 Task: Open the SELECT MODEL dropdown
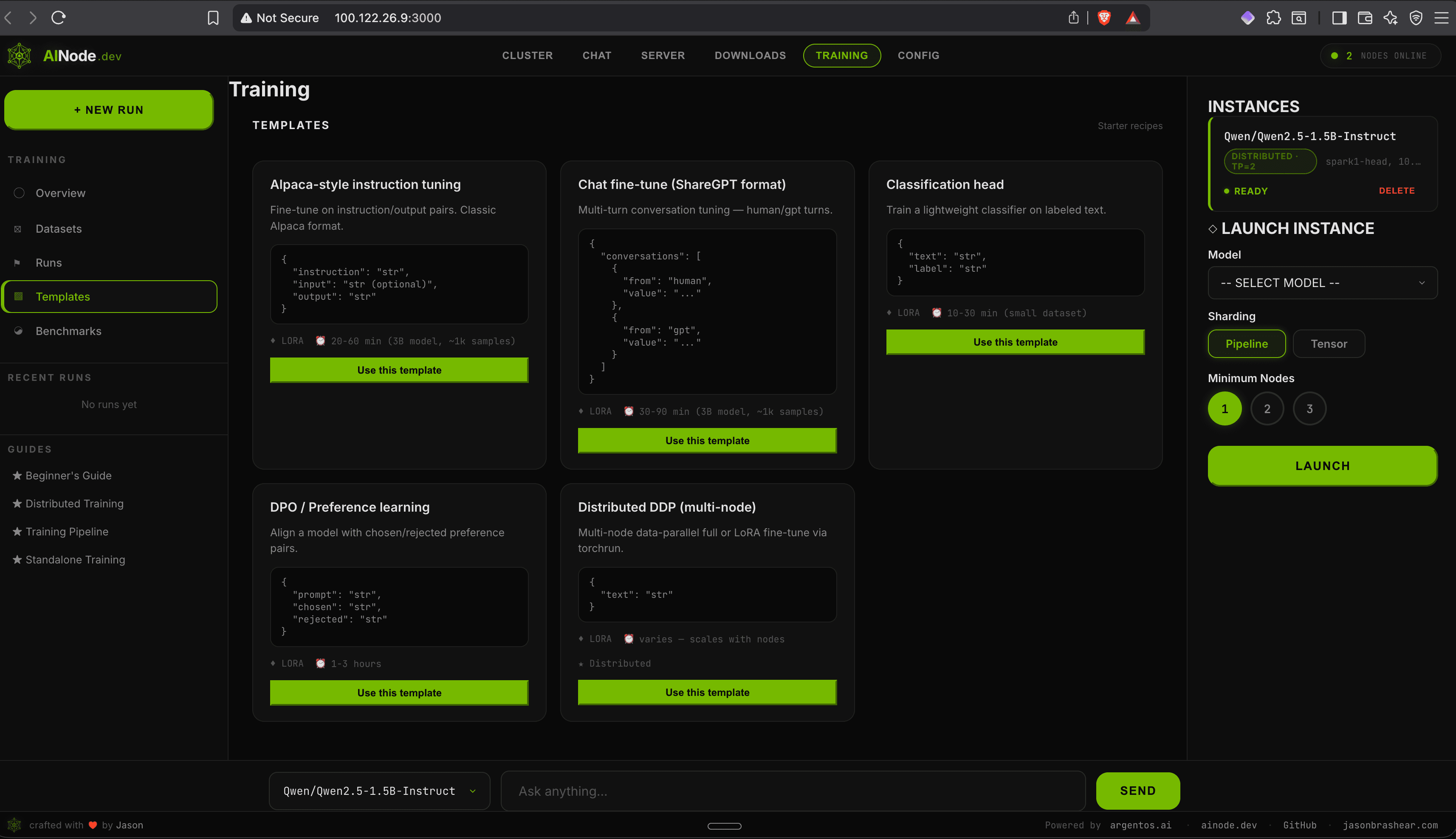pyautogui.click(x=1322, y=283)
